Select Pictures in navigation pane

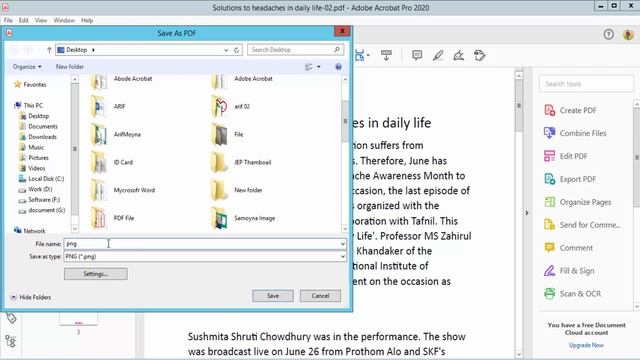34,158
